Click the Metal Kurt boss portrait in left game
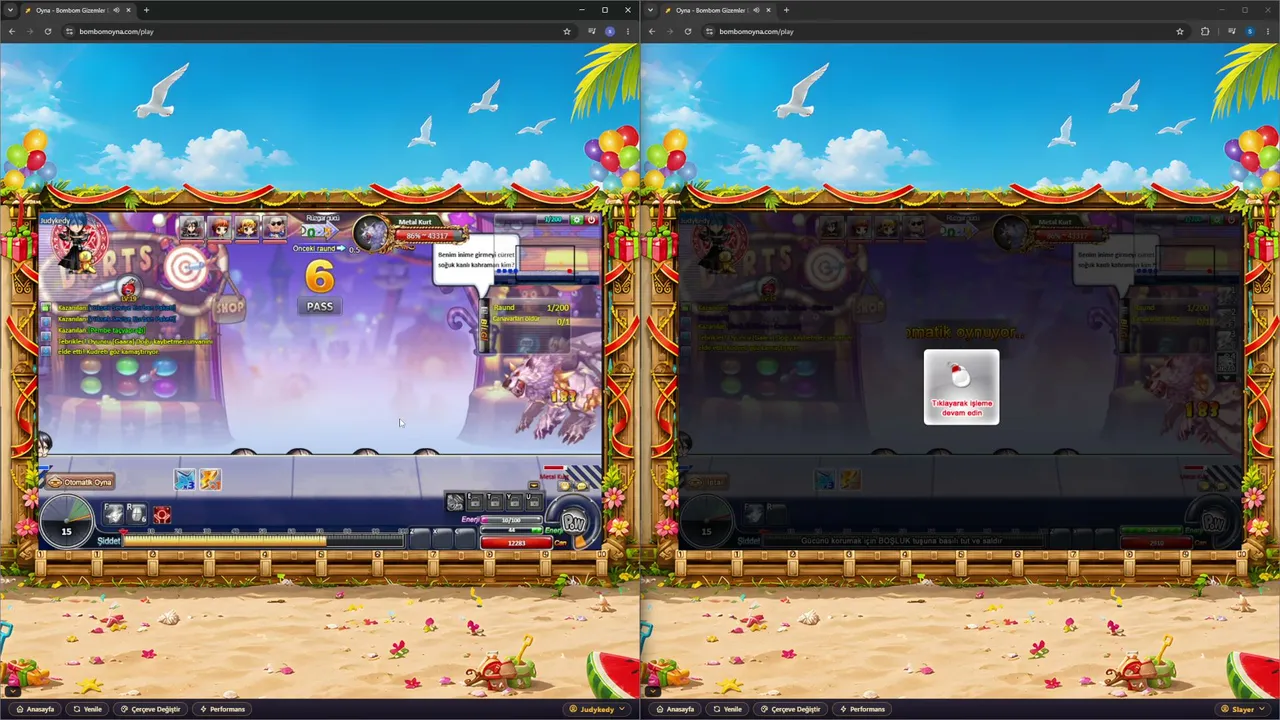This screenshot has width=1280, height=720. 371,233
